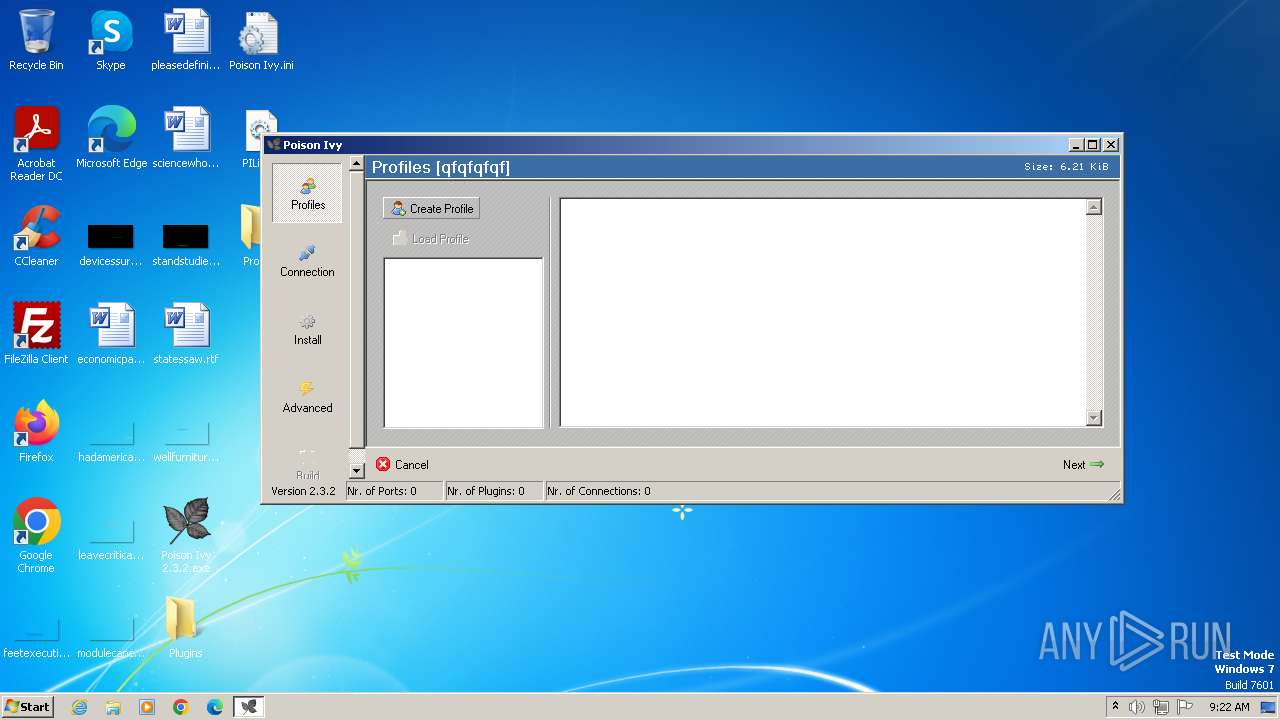Select the Recycle Bin desktop icon
This screenshot has width=1280, height=720.
coord(36,41)
